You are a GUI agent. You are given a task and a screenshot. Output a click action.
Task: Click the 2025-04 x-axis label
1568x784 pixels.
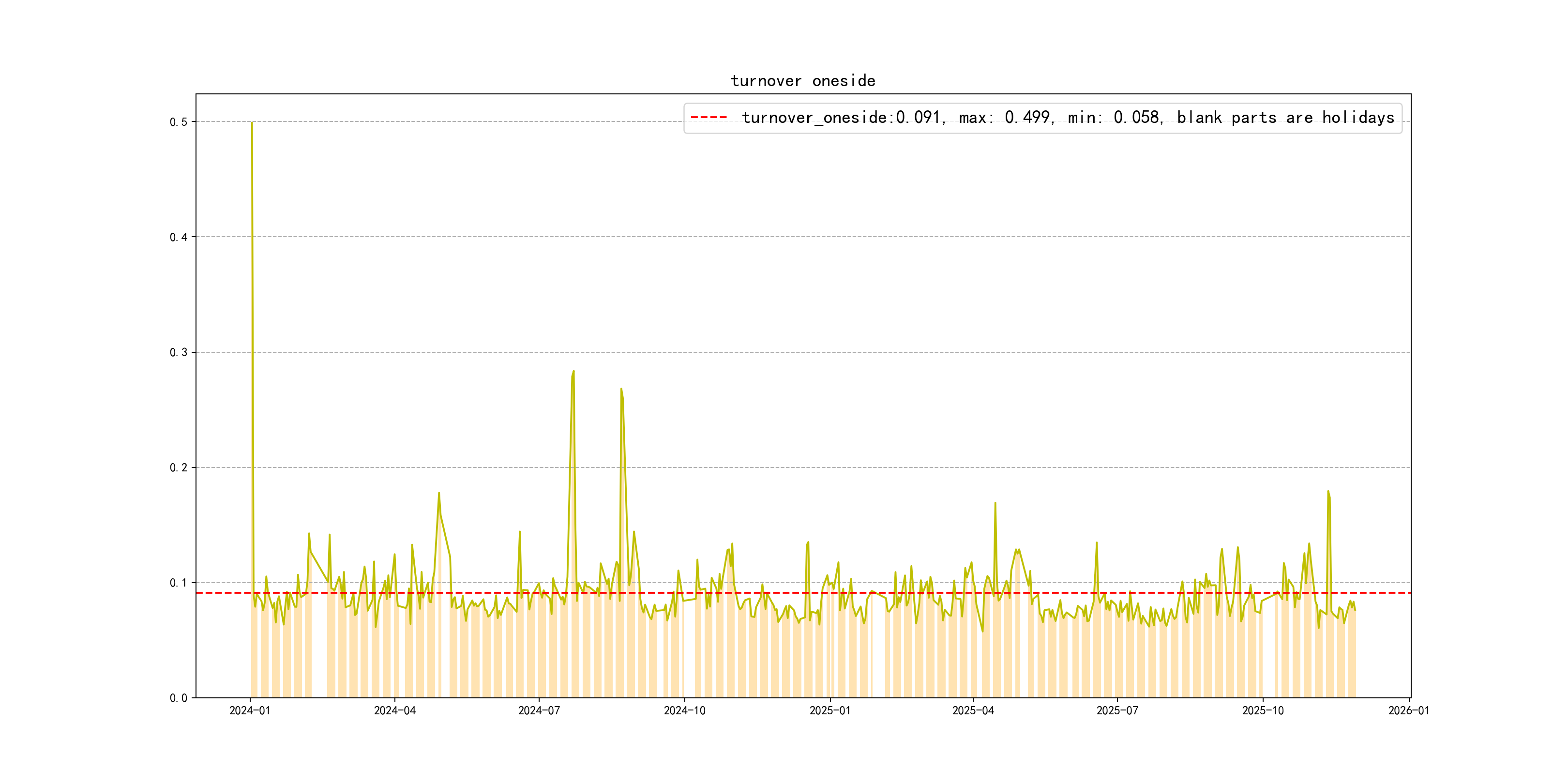(x=973, y=711)
